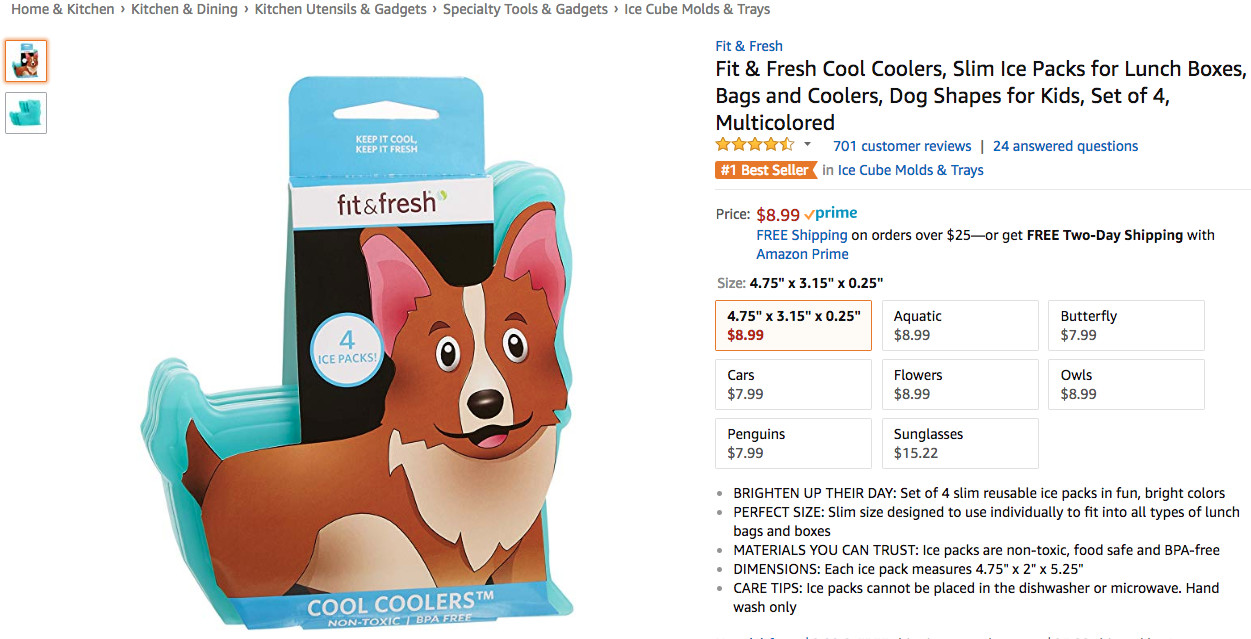
Task: Click the main corgi product image
Action: tap(360, 350)
